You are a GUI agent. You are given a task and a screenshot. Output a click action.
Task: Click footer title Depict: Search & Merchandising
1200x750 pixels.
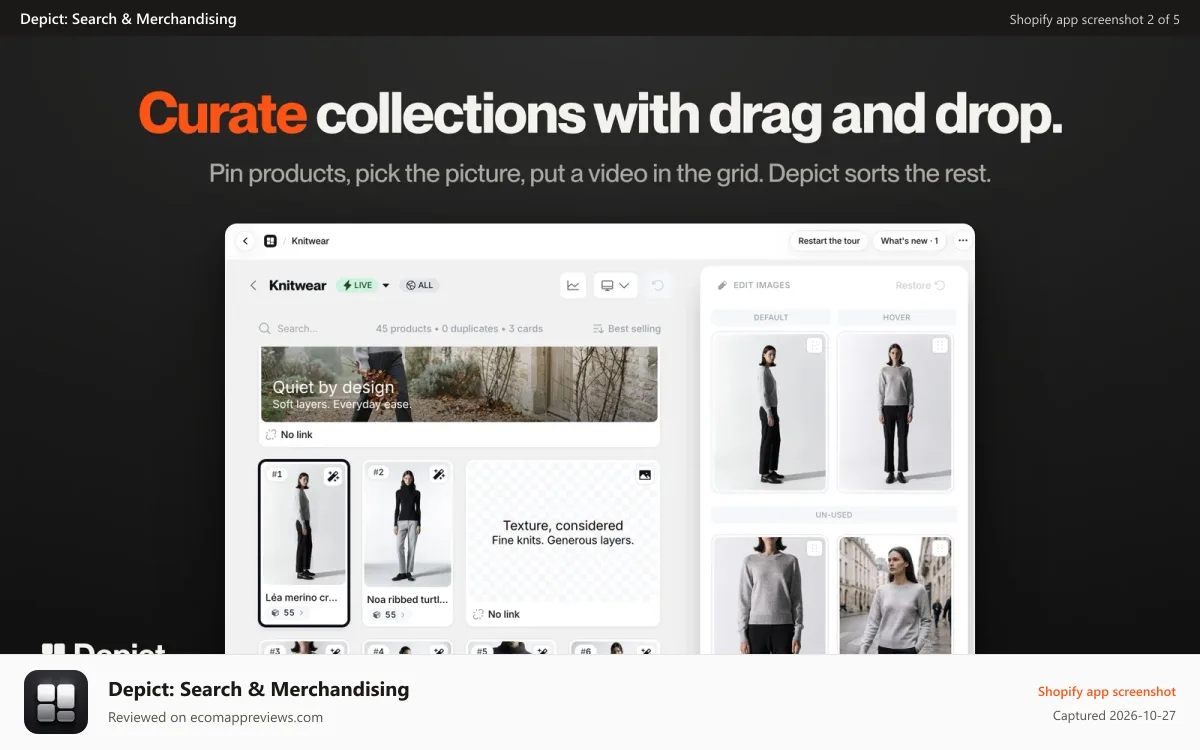[258, 689]
